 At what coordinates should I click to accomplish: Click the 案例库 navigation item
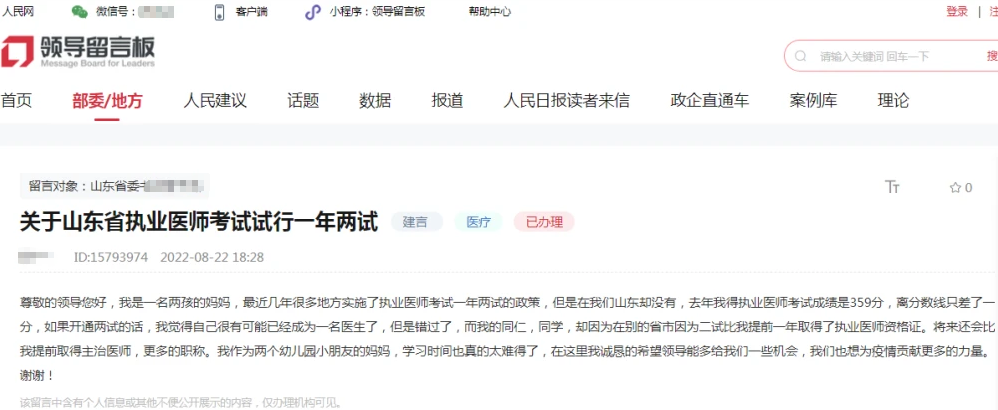[x=813, y=100]
